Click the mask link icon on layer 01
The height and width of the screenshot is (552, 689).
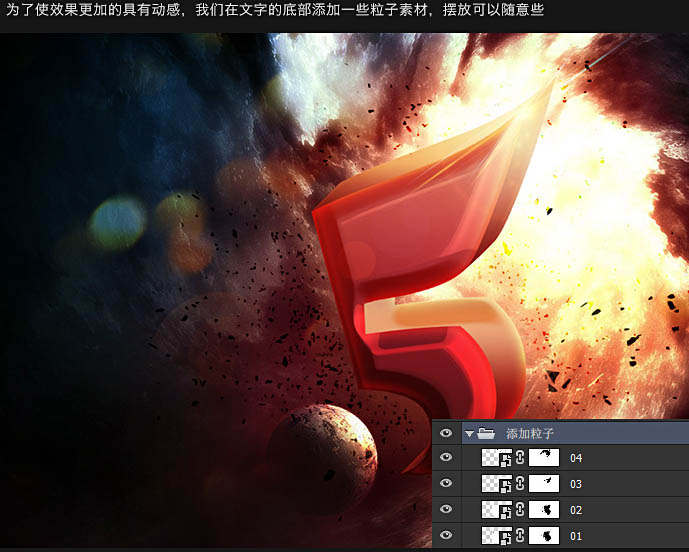tap(520, 535)
